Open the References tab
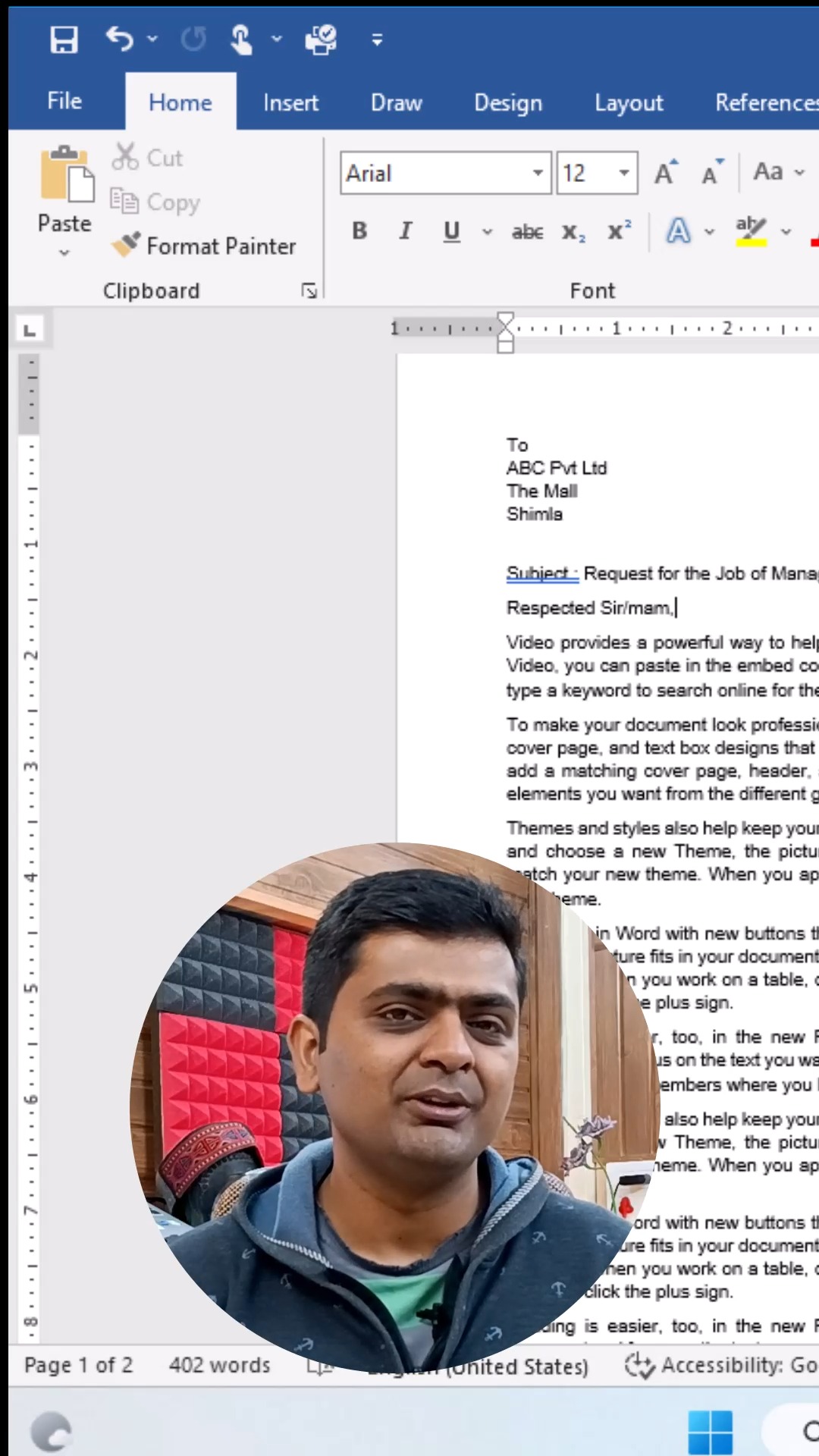 [767, 102]
